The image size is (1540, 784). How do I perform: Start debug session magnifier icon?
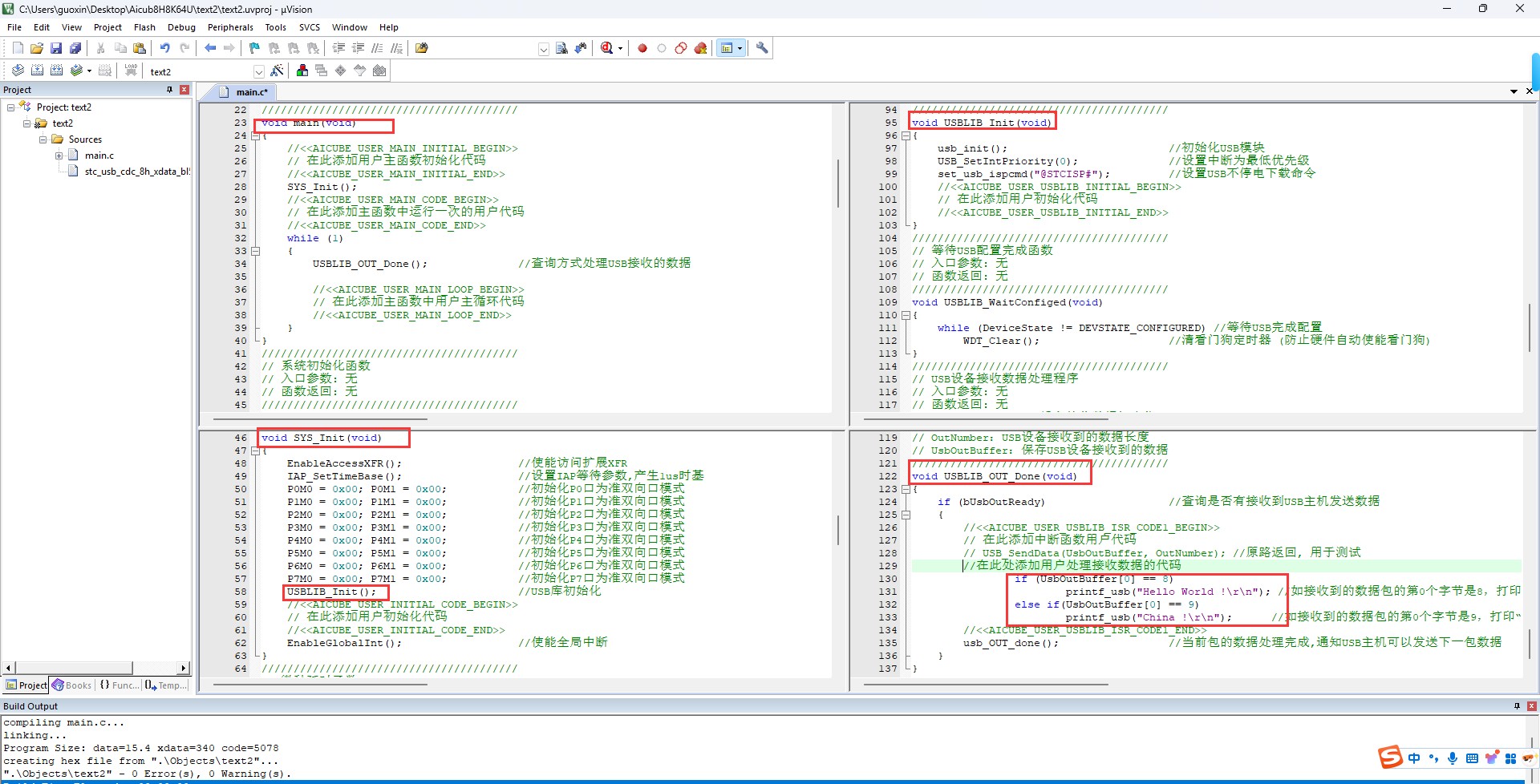click(607, 48)
